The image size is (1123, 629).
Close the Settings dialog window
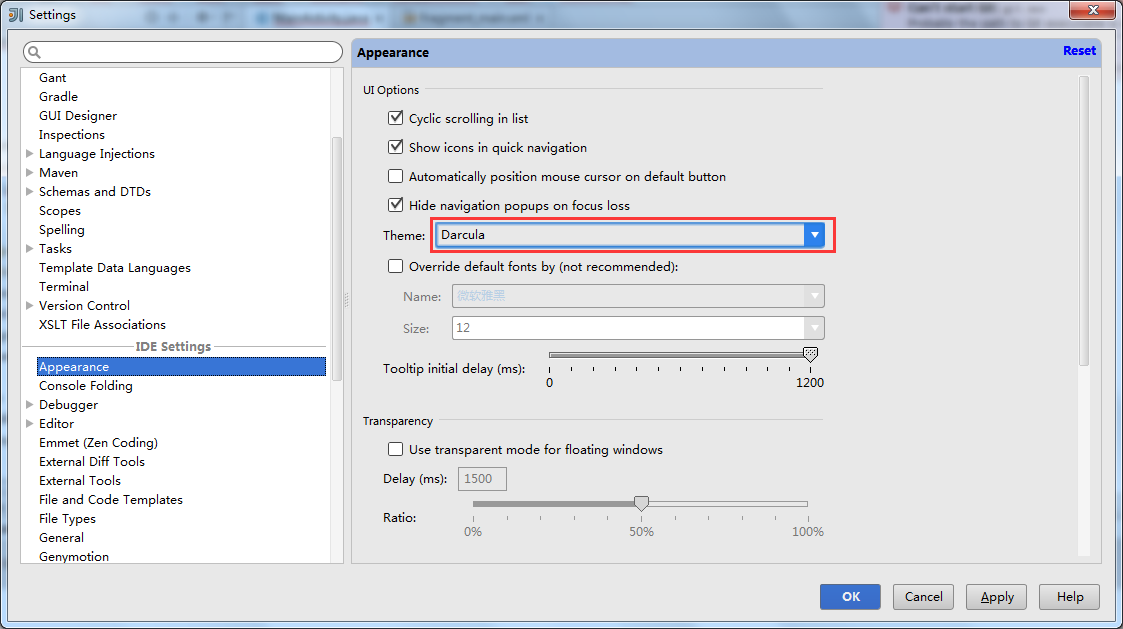(1094, 12)
